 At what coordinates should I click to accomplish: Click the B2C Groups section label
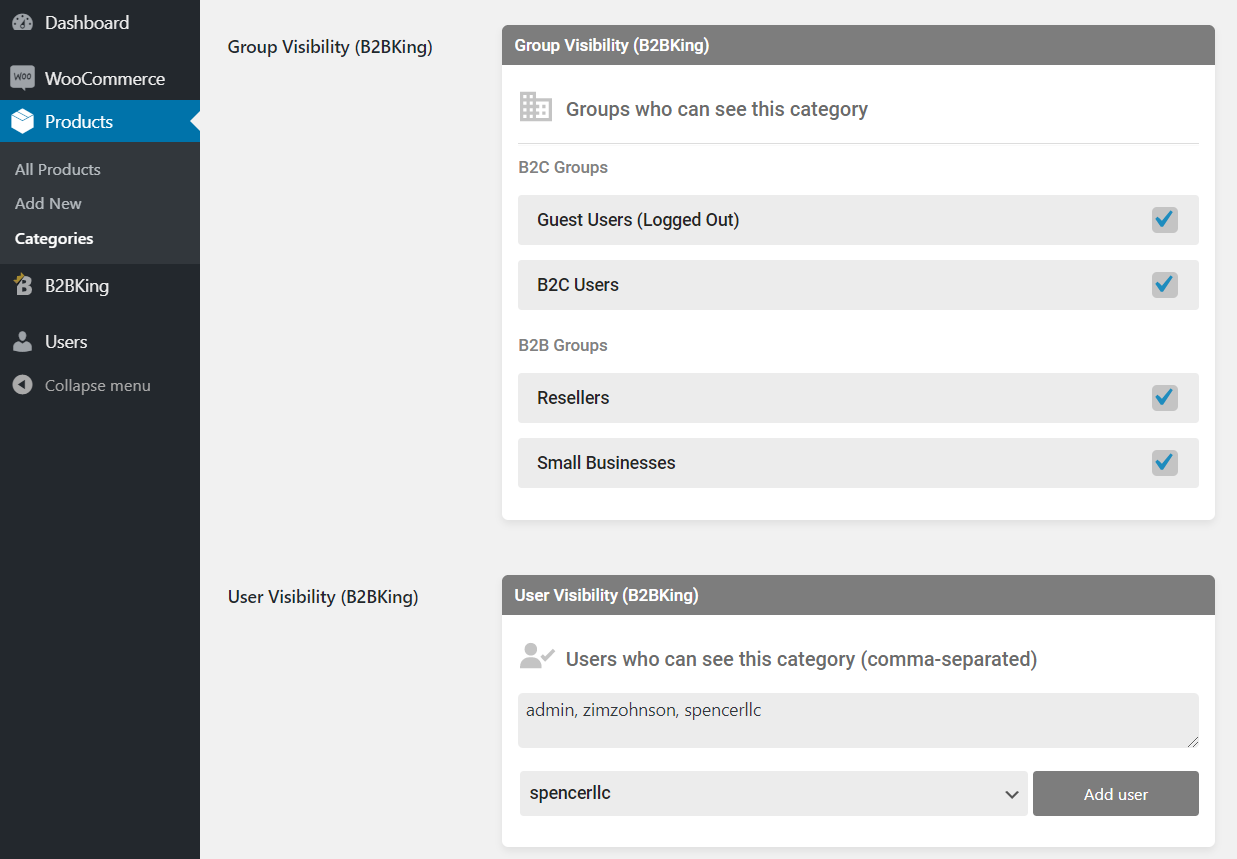tap(563, 167)
